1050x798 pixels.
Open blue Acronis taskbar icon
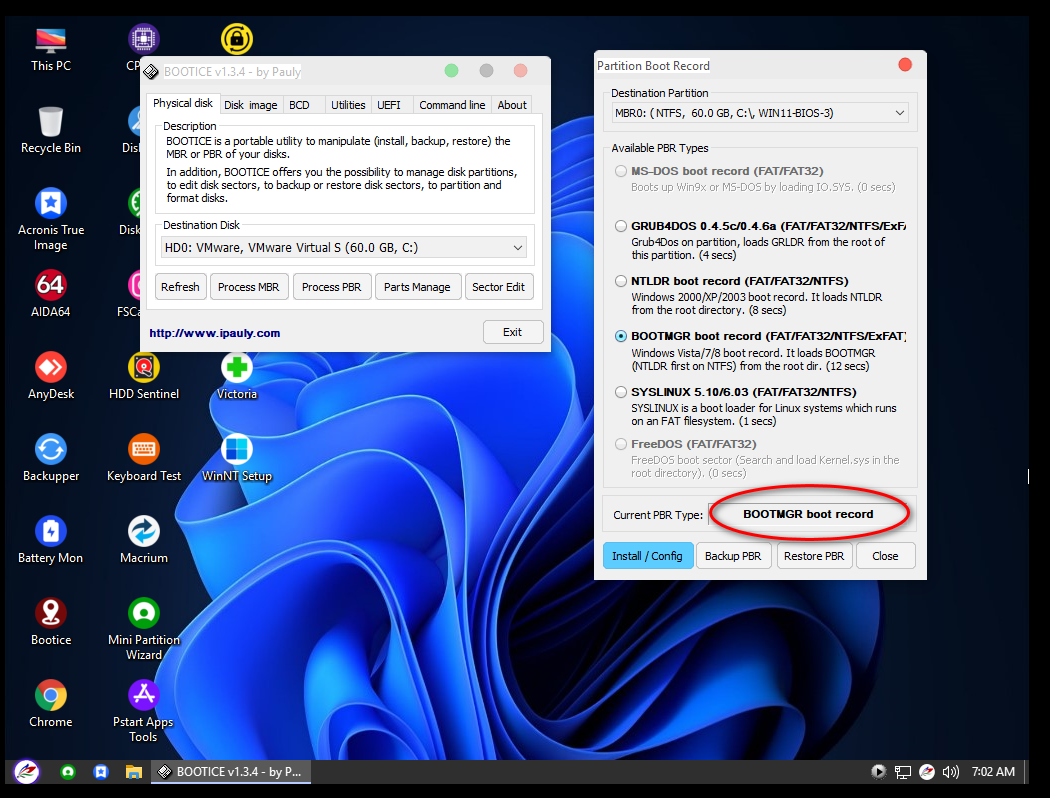click(x=101, y=772)
